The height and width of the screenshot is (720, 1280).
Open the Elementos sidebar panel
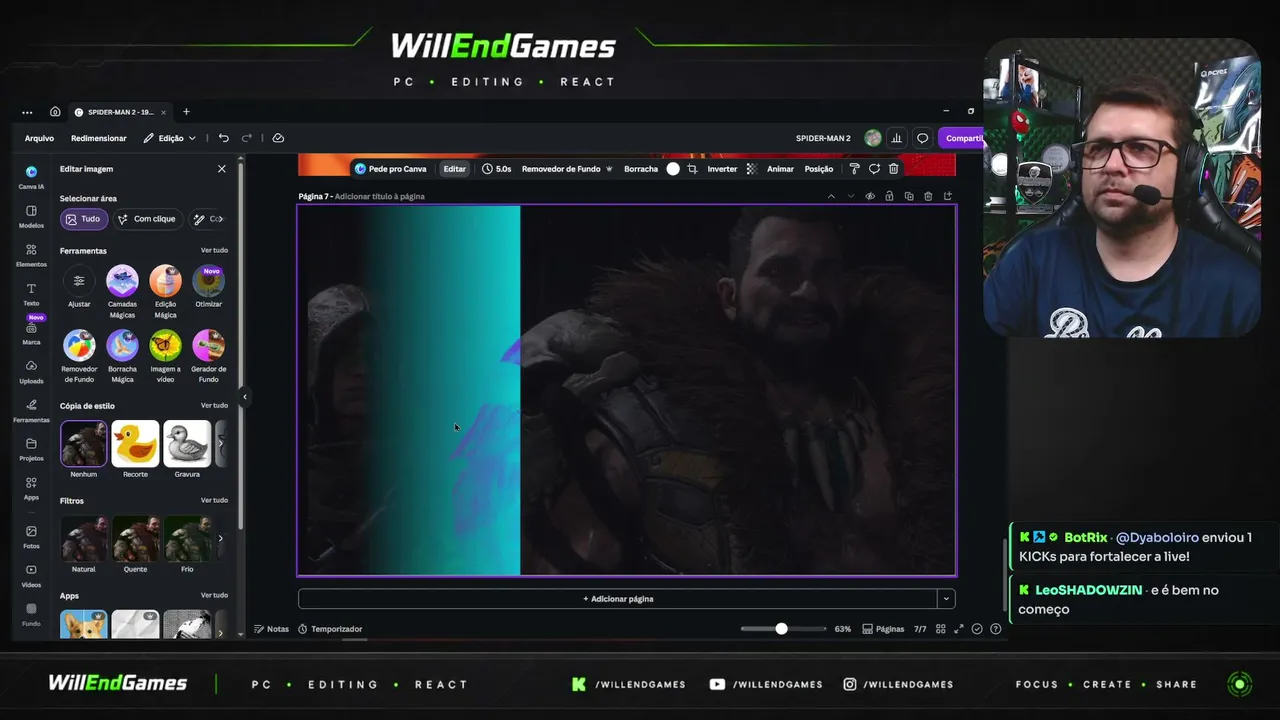point(31,255)
